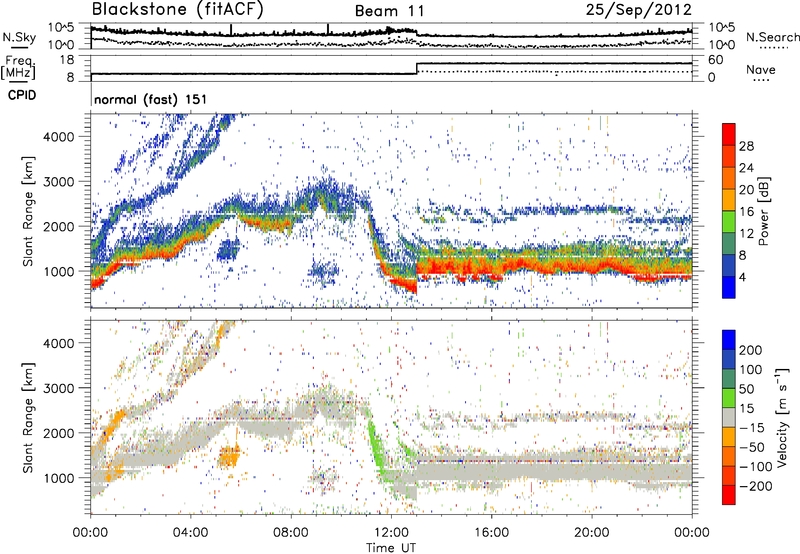Click the '60' tick on the Nave axis
This screenshot has height=554, width=800.
click(716, 60)
